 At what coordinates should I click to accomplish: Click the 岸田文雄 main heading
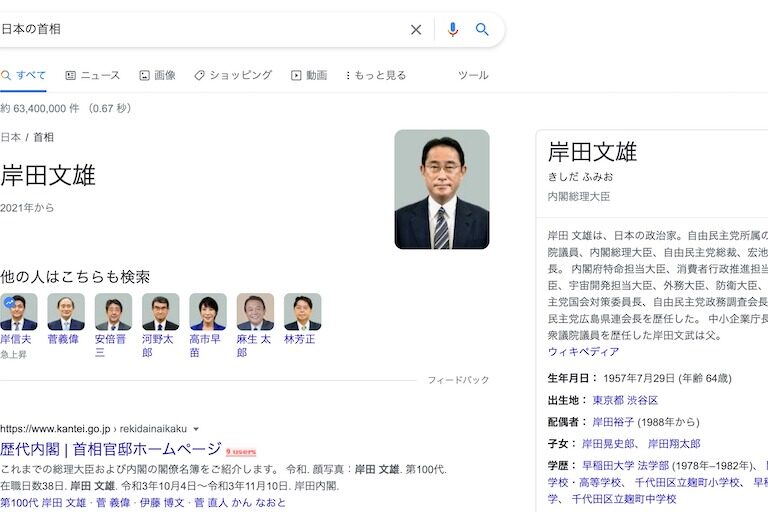pyautogui.click(x=48, y=175)
